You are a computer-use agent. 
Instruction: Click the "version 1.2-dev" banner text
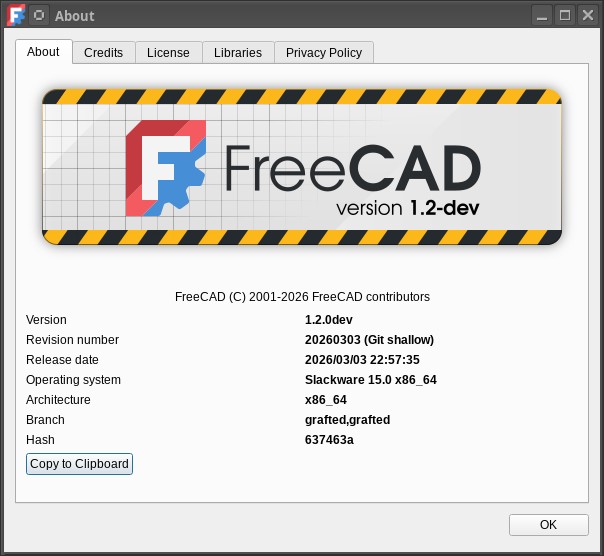pyautogui.click(x=408, y=208)
